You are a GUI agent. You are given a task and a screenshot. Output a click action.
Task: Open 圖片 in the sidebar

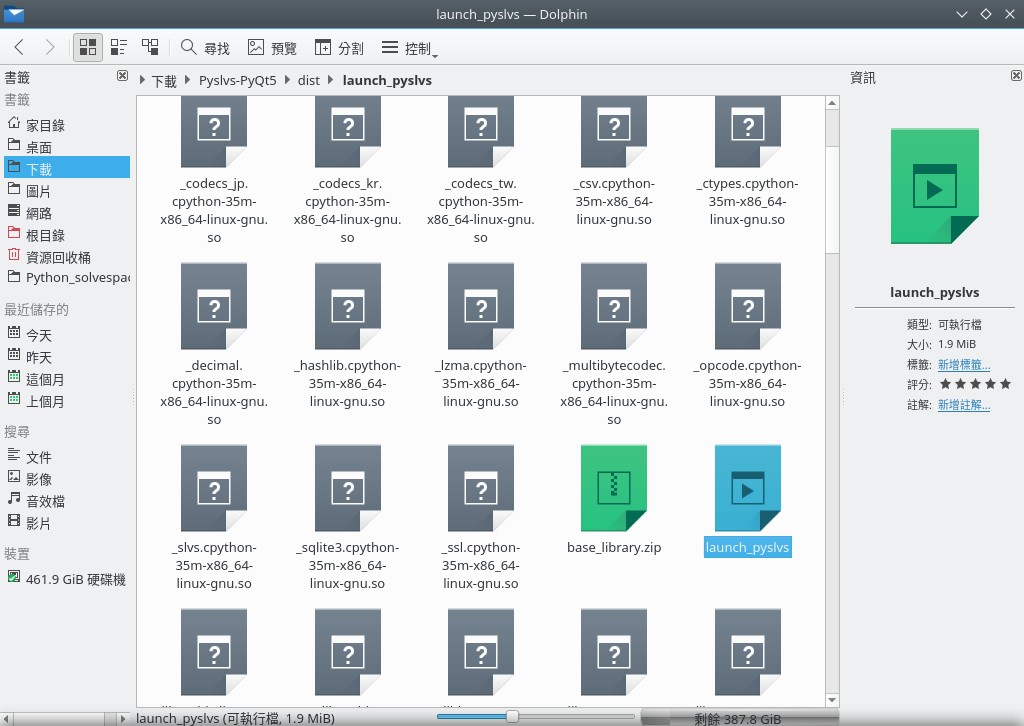[x=67, y=191]
